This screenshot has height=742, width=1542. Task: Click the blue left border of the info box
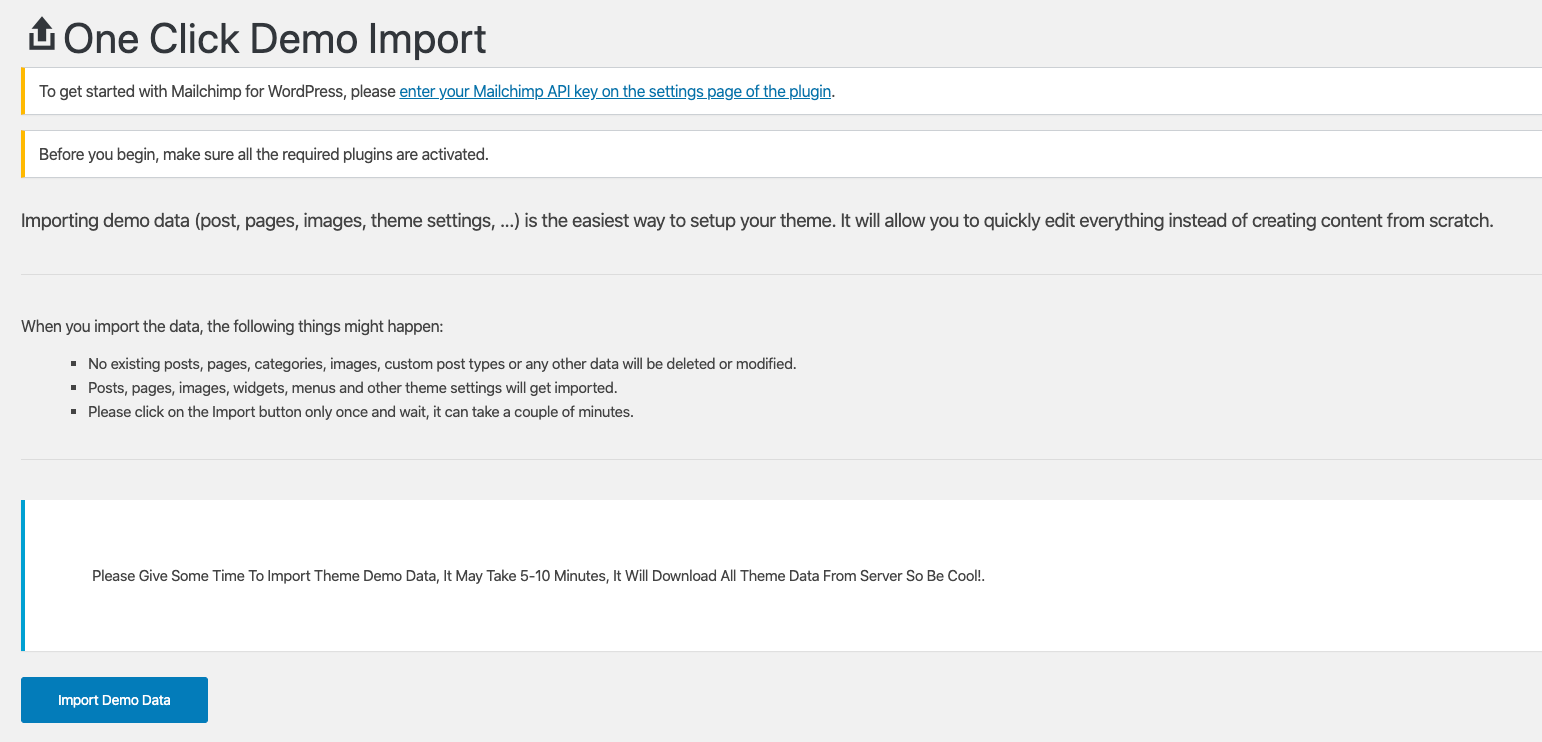click(22, 576)
